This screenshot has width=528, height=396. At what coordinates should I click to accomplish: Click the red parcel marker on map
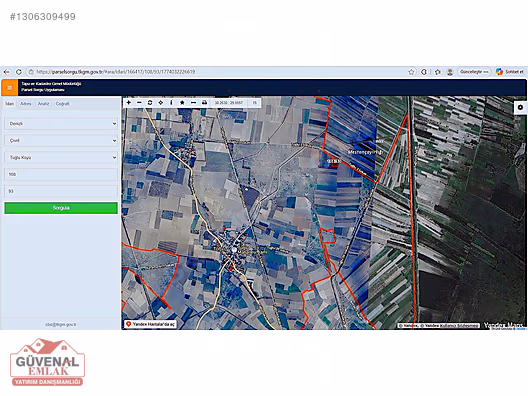[335, 163]
